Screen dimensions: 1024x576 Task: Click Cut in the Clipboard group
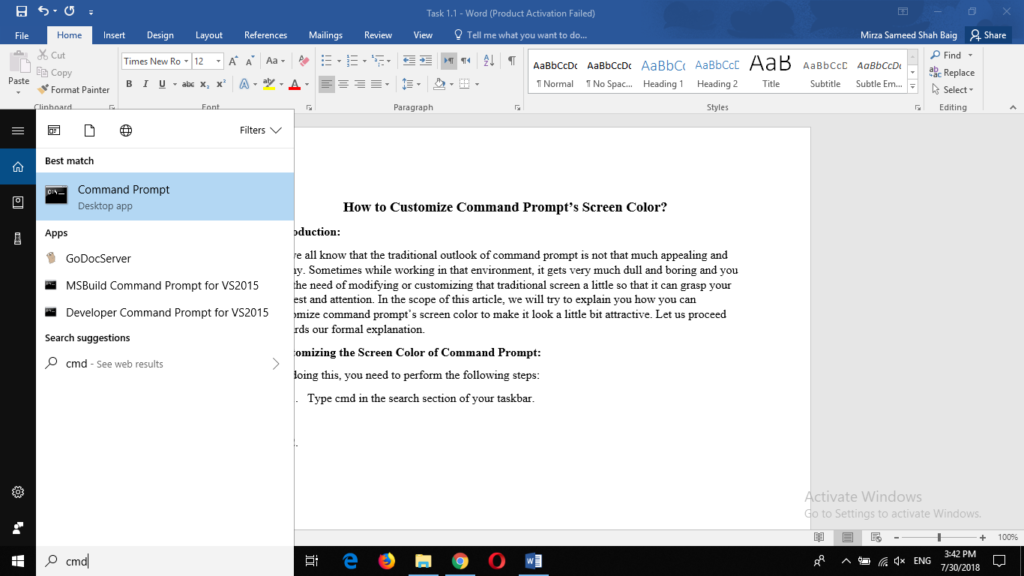(x=52, y=56)
